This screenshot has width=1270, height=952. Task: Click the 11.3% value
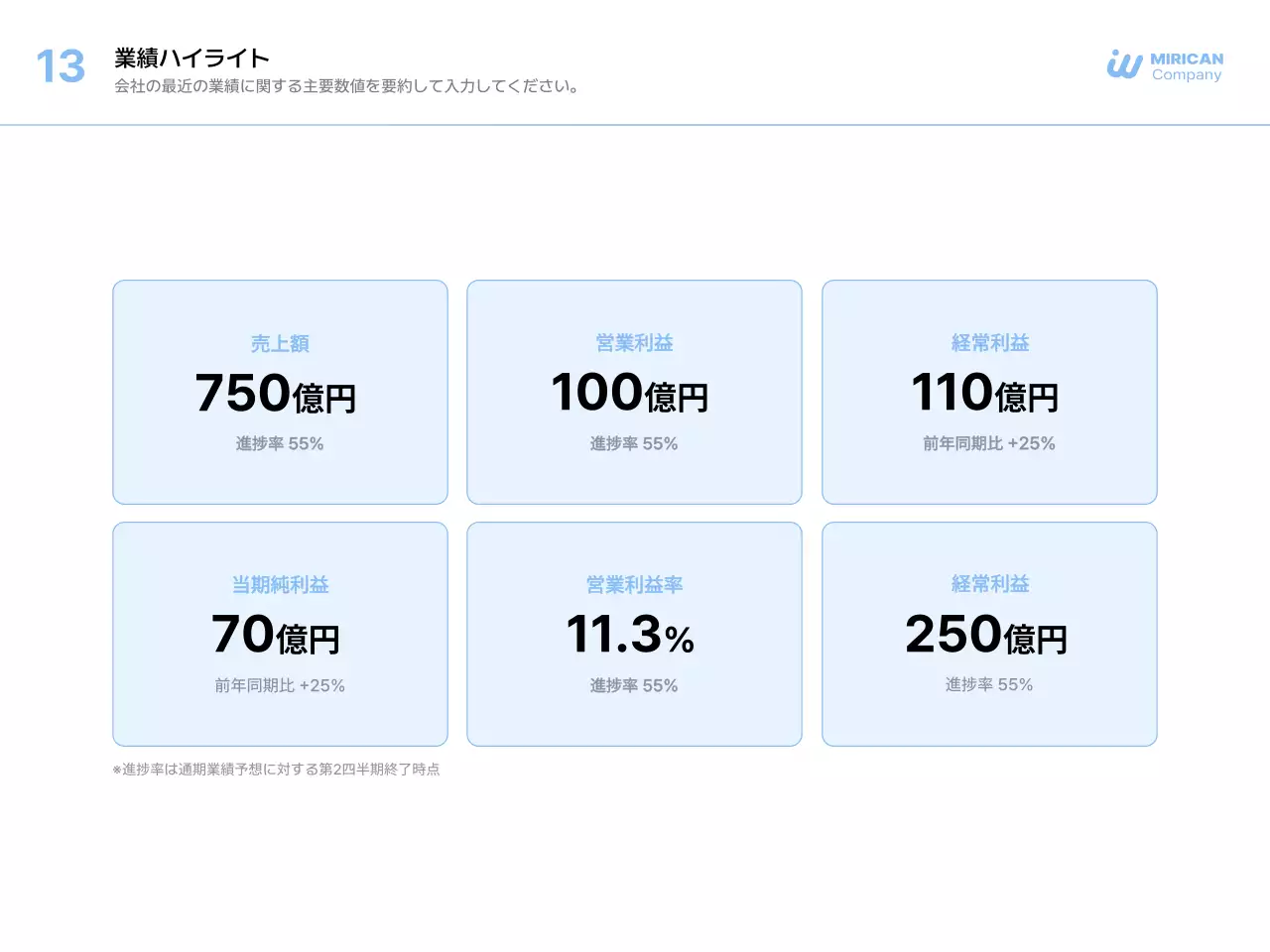click(x=630, y=635)
